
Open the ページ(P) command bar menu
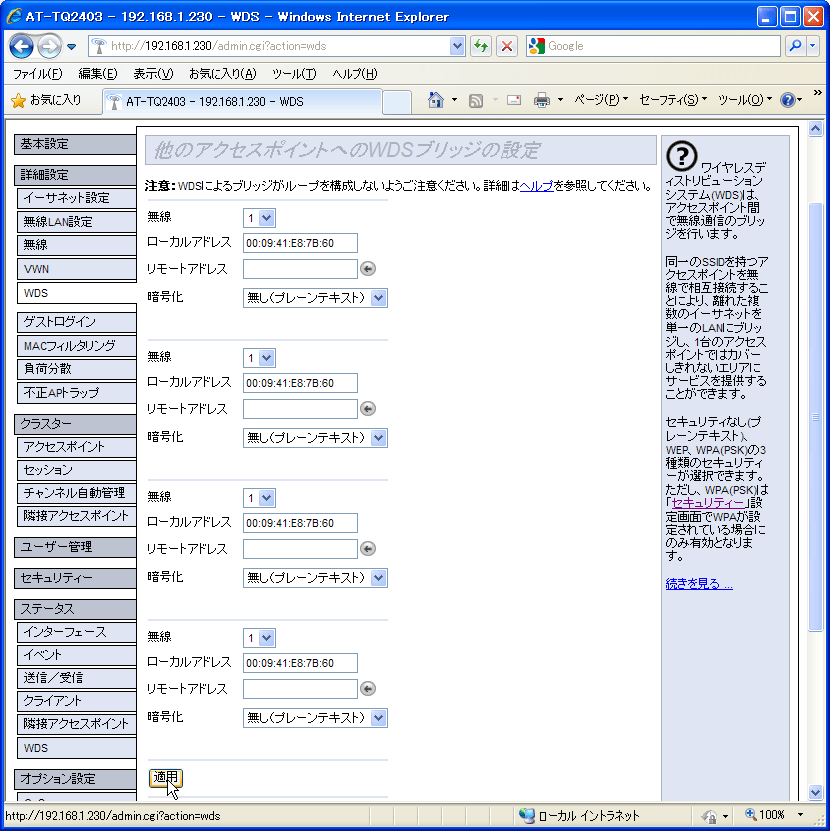601,100
